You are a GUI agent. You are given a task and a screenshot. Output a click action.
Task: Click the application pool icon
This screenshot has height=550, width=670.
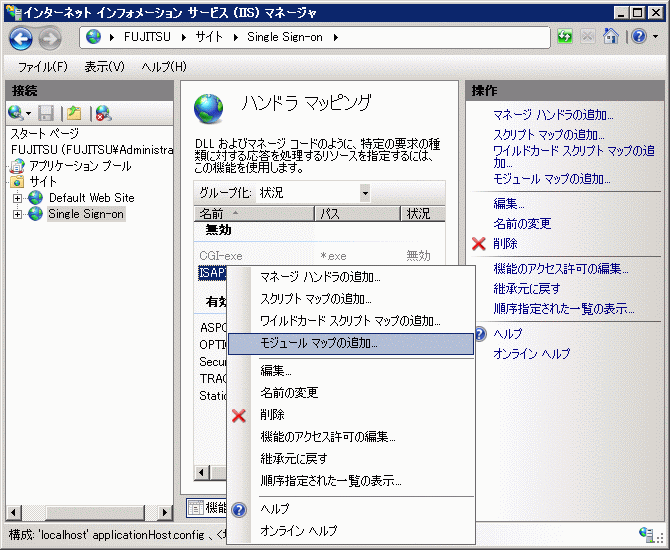(18, 166)
